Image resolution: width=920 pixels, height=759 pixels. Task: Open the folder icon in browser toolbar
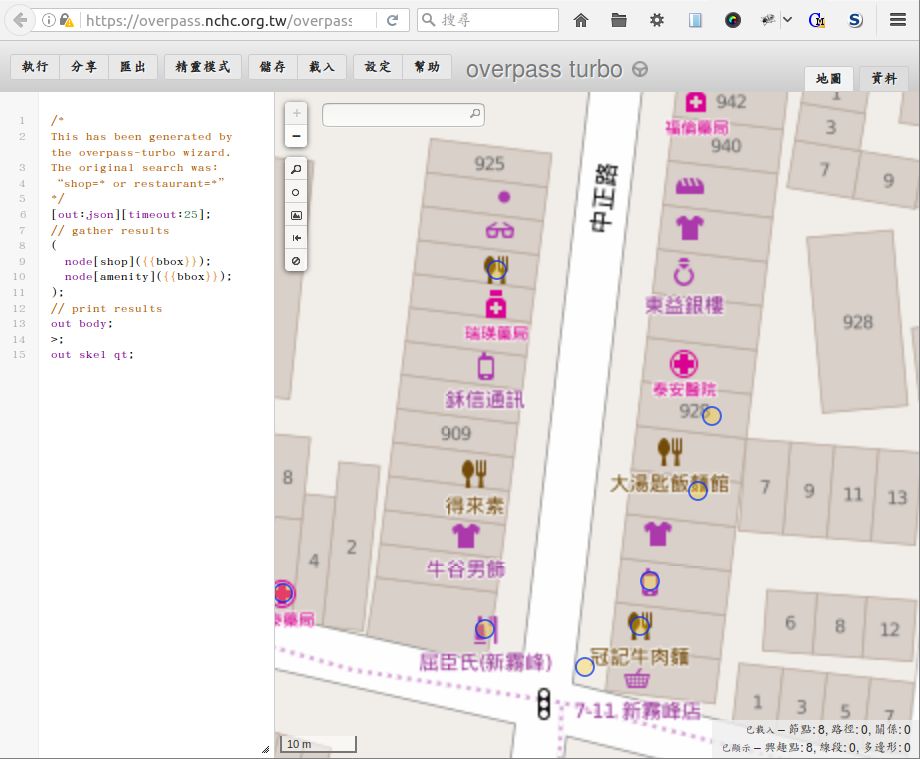618,21
